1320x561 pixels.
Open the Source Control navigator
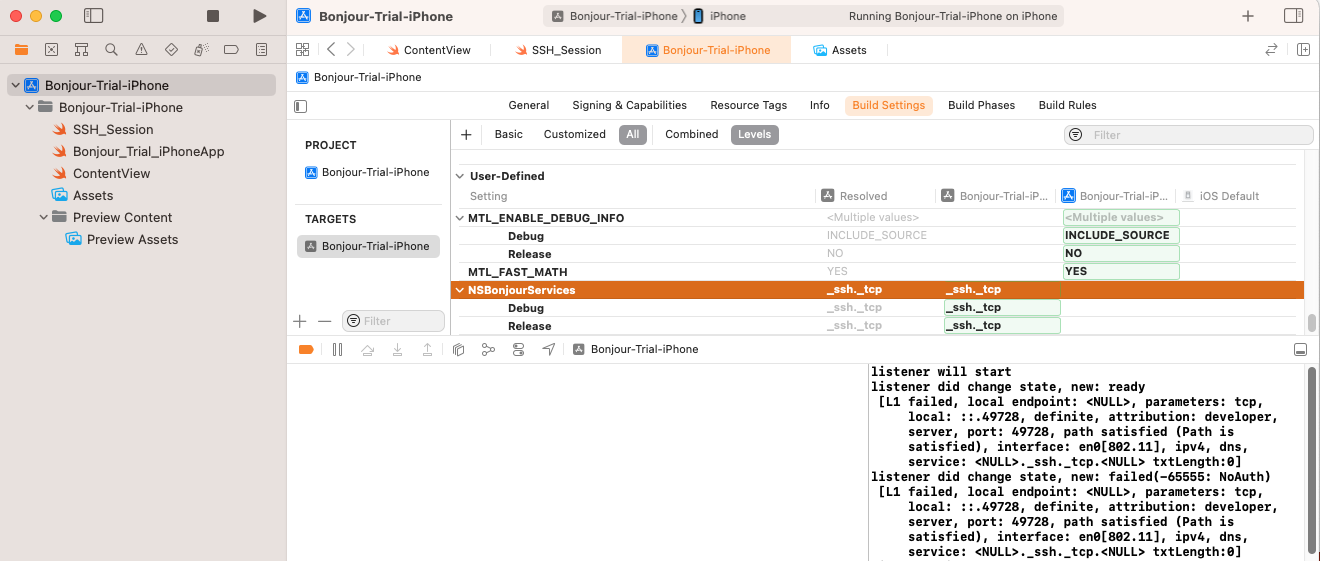51,49
